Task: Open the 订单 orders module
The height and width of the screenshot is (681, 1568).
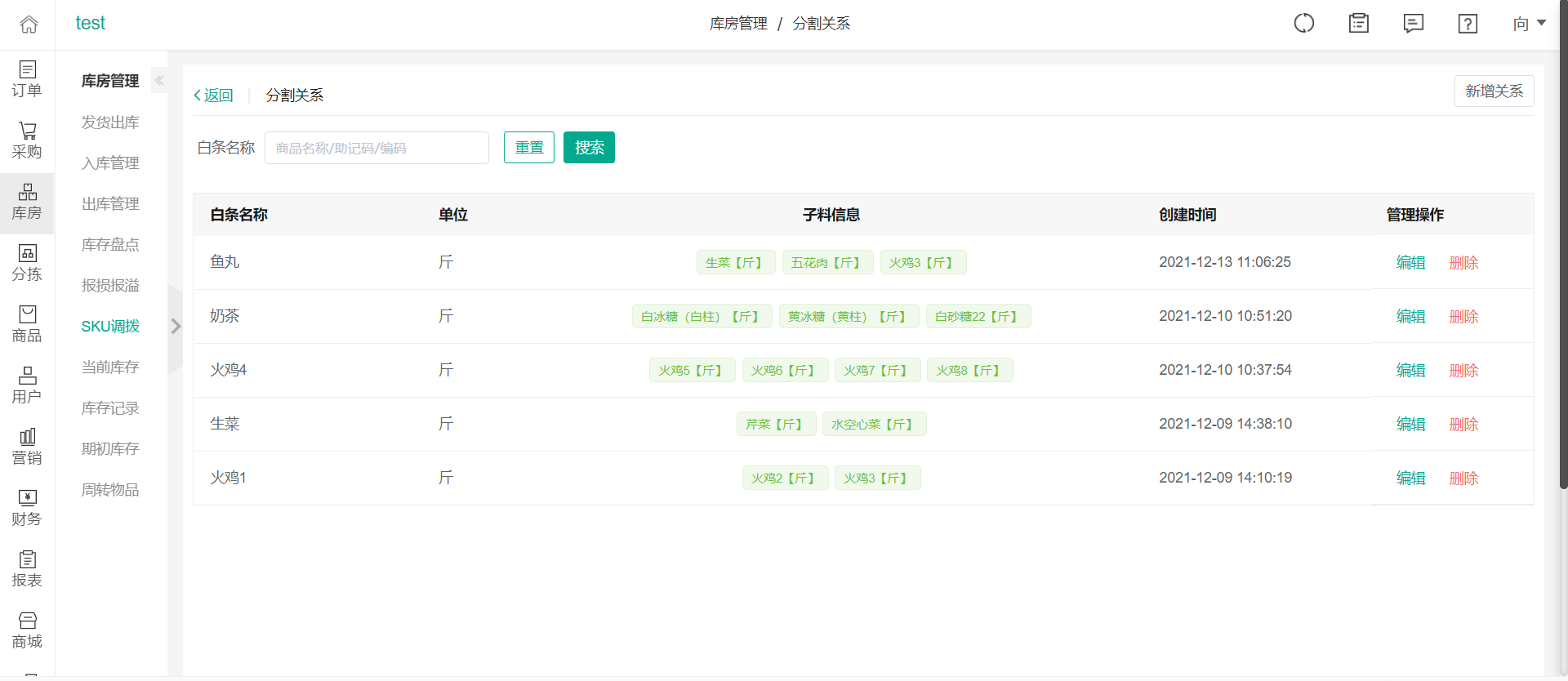Action: pos(27,79)
